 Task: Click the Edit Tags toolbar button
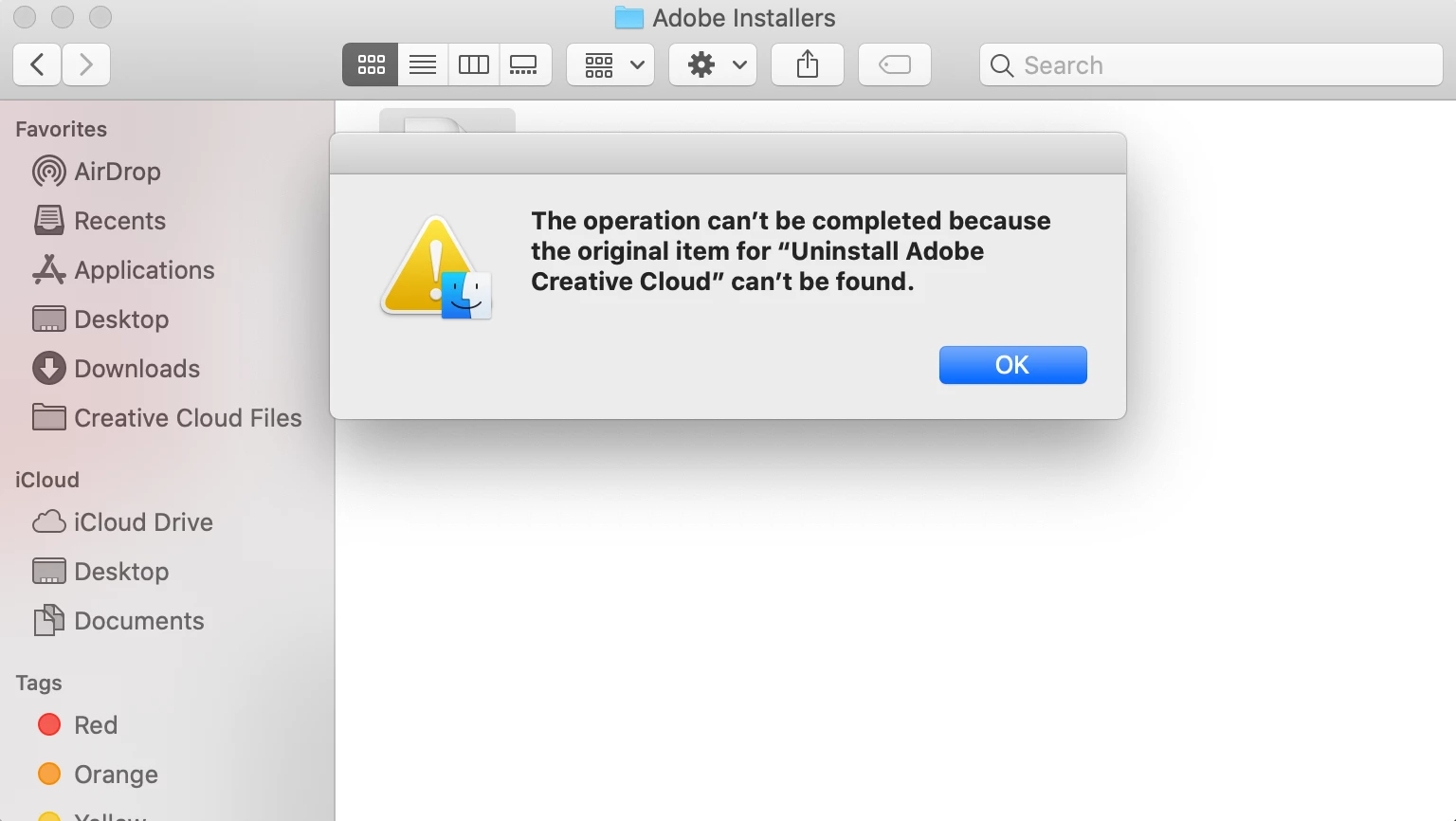895,64
